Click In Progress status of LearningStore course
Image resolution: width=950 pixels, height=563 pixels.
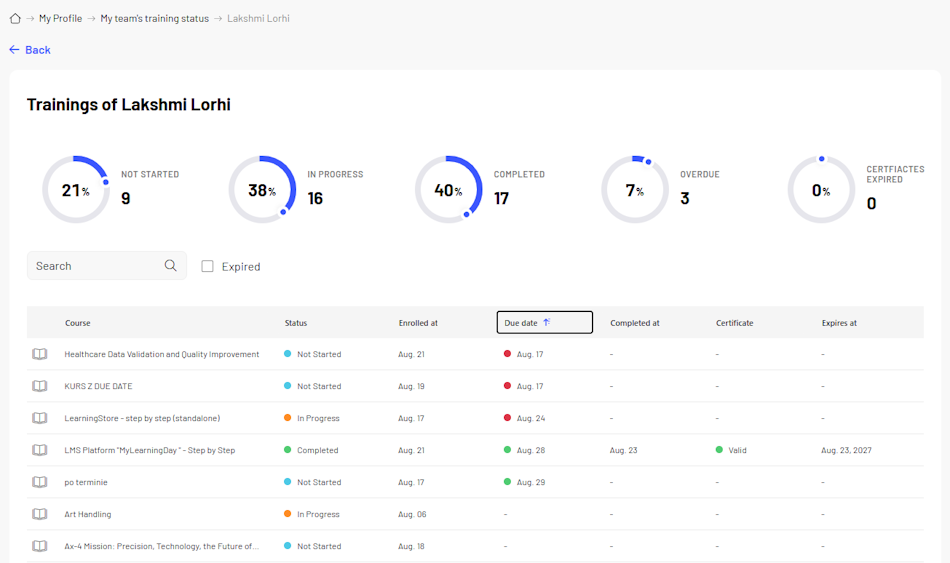click(312, 418)
